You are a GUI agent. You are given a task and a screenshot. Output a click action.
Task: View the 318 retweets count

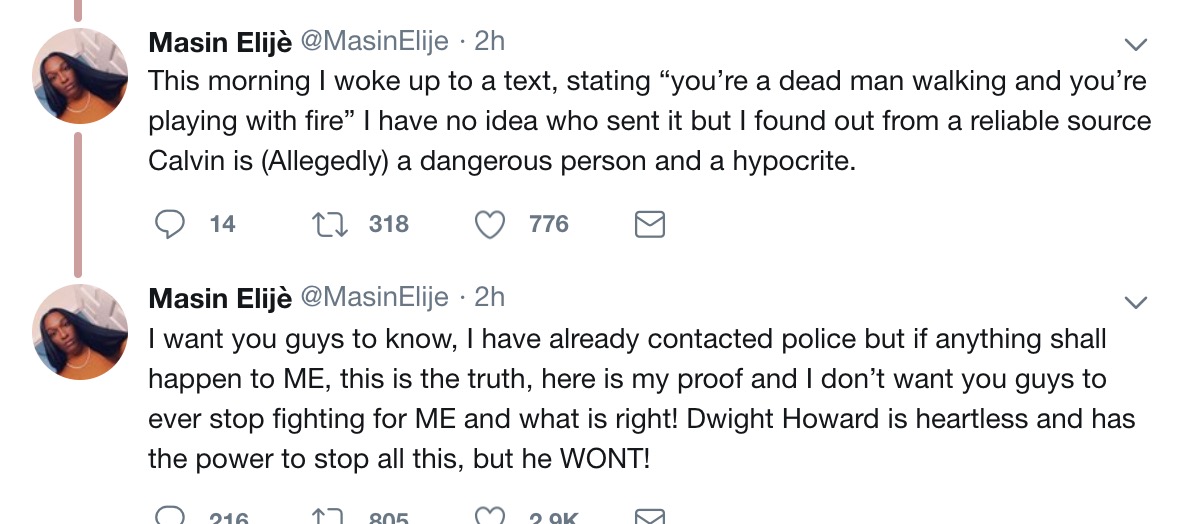point(388,224)
